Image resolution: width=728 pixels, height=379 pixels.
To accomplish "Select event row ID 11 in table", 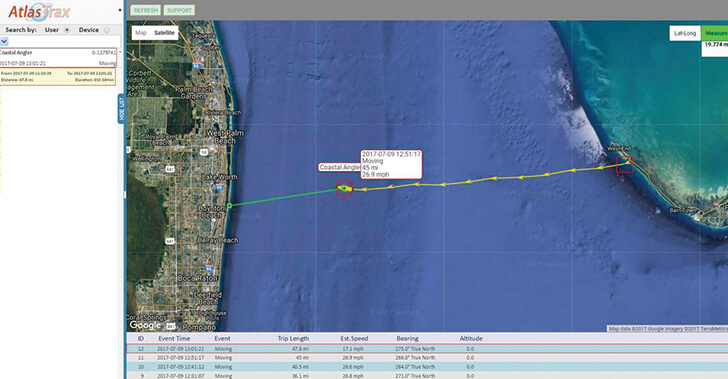I will pyautogui.click(x=427, y=358).
